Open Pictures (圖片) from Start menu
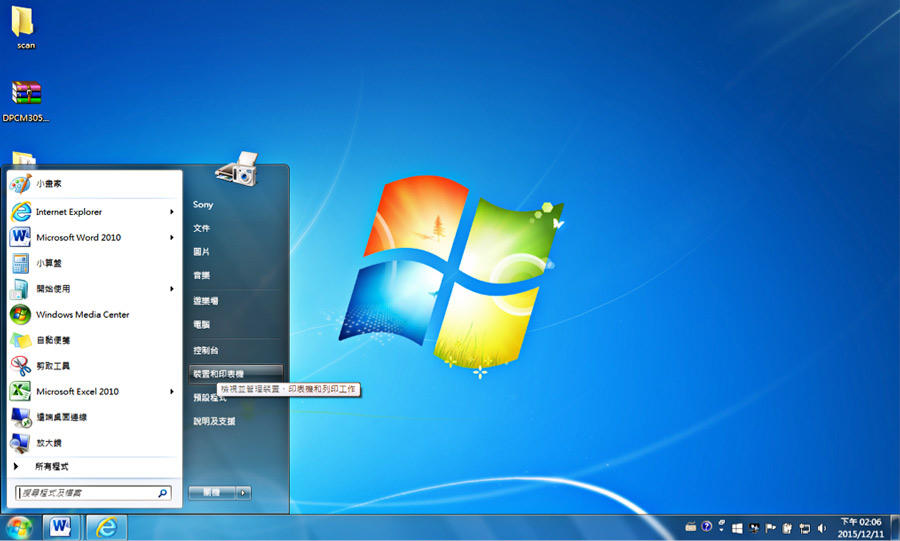The width and height of the screenshot is (900, 541). [235, 252]
